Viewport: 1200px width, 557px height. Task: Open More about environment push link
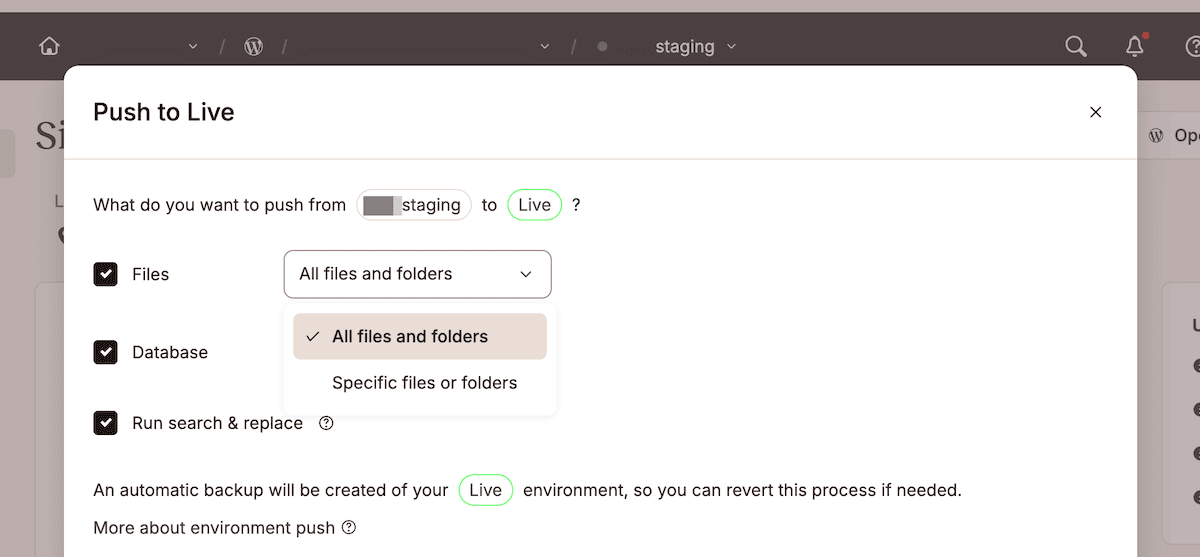point(214,527)
